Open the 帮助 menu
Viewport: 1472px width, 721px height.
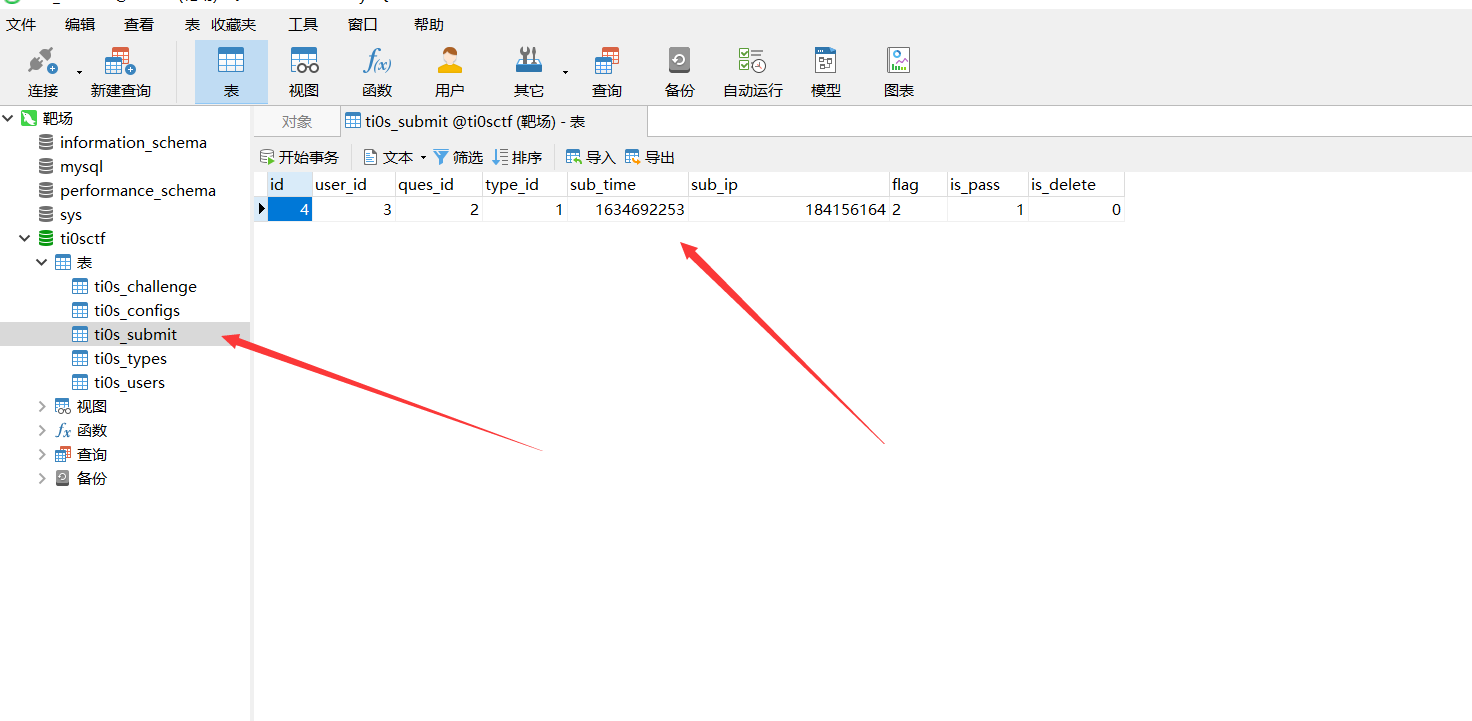pyautogui.click(x=428, y=24)
